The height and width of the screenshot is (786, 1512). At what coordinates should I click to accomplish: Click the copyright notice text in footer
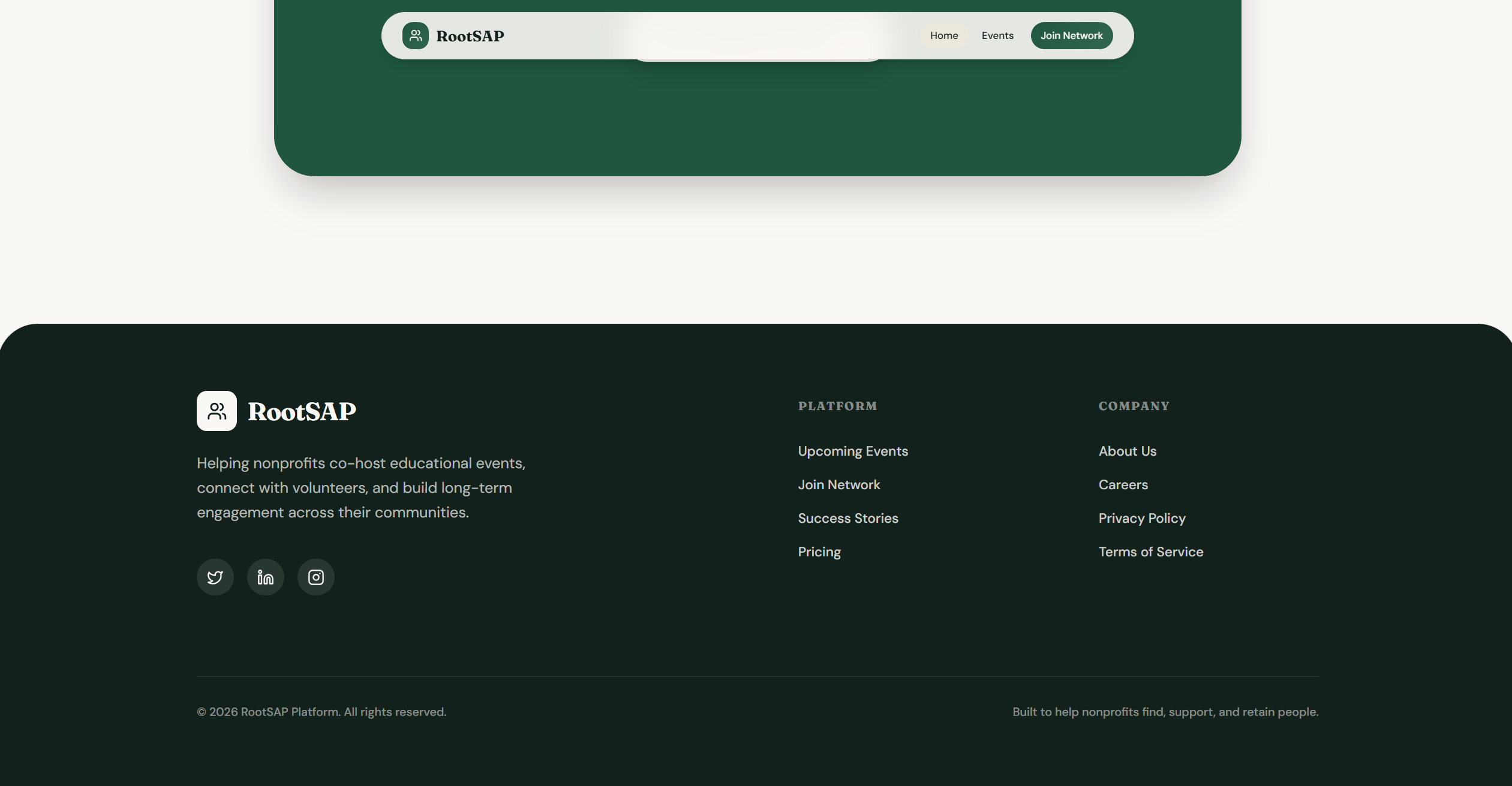pos(321,712)
